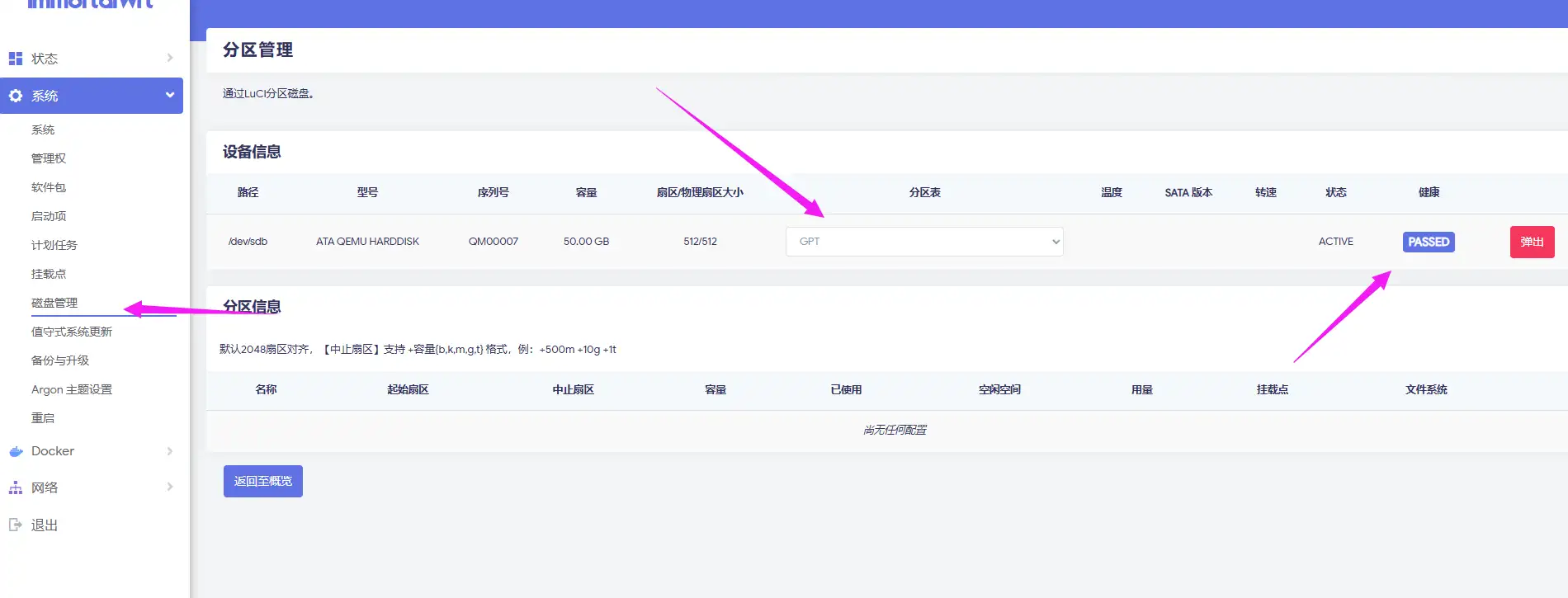The height and width of the screenshot is (598, 1568).
Task: Open 挂载点 in the sidebar
Action: click(x=49, y=274)
